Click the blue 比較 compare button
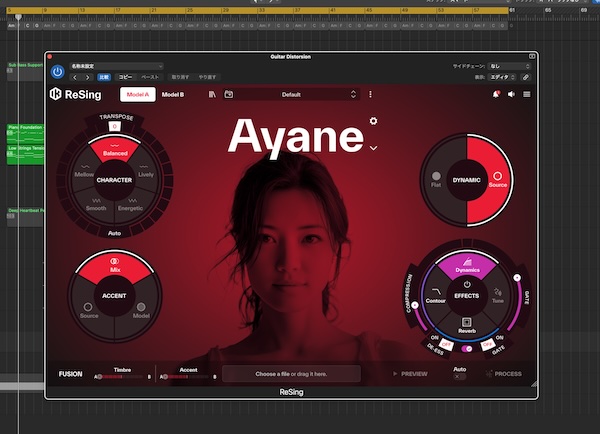This screenshot has width=600, height=434. (x=104, y=77)
